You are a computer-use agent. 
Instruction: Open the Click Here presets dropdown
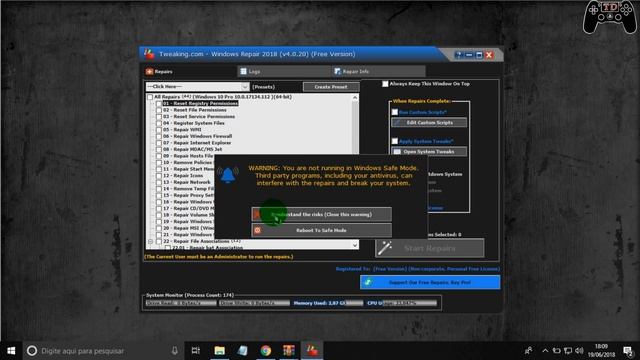pos(198,87)
